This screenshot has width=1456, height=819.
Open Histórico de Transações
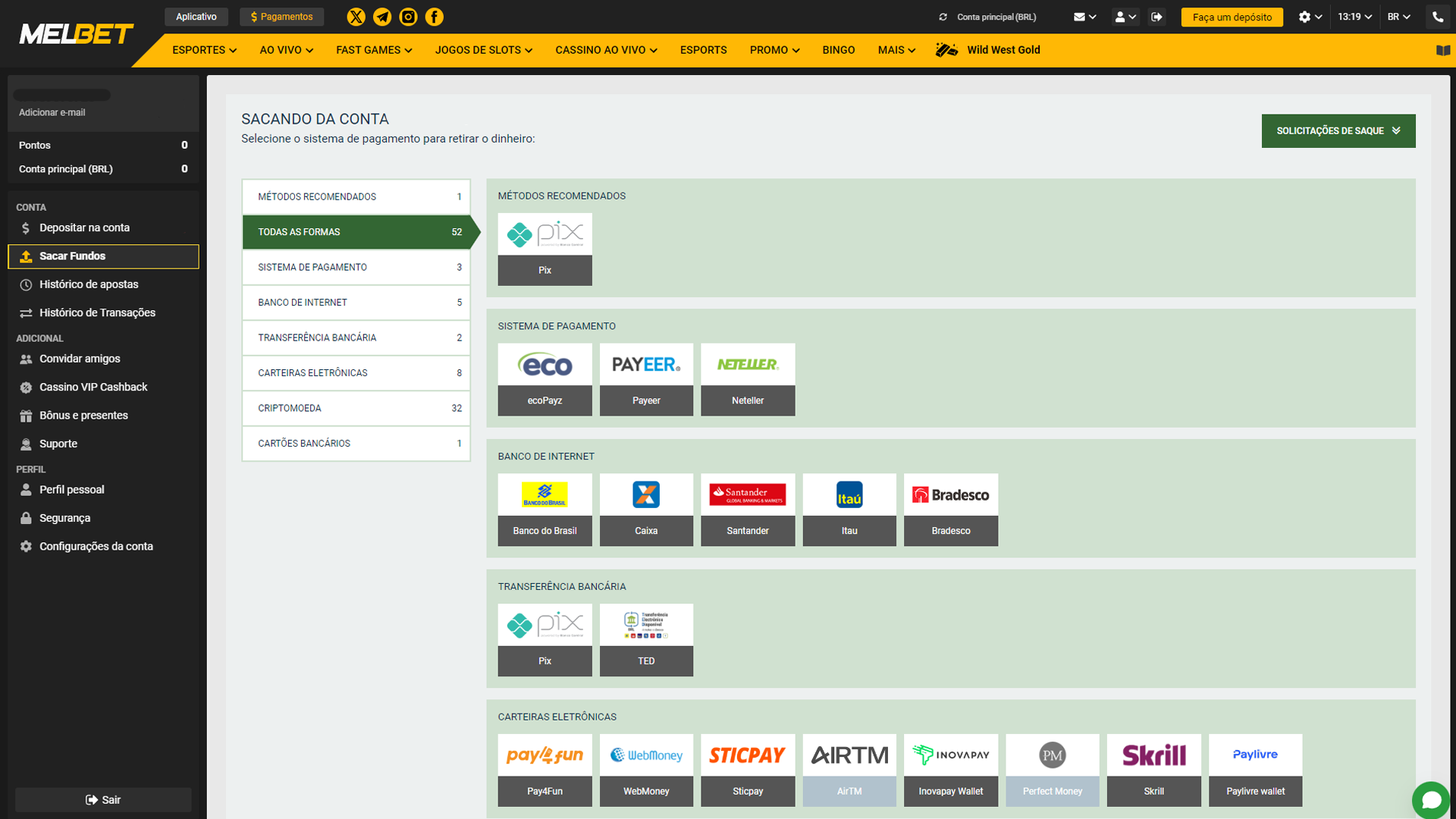tap(103, 312)
